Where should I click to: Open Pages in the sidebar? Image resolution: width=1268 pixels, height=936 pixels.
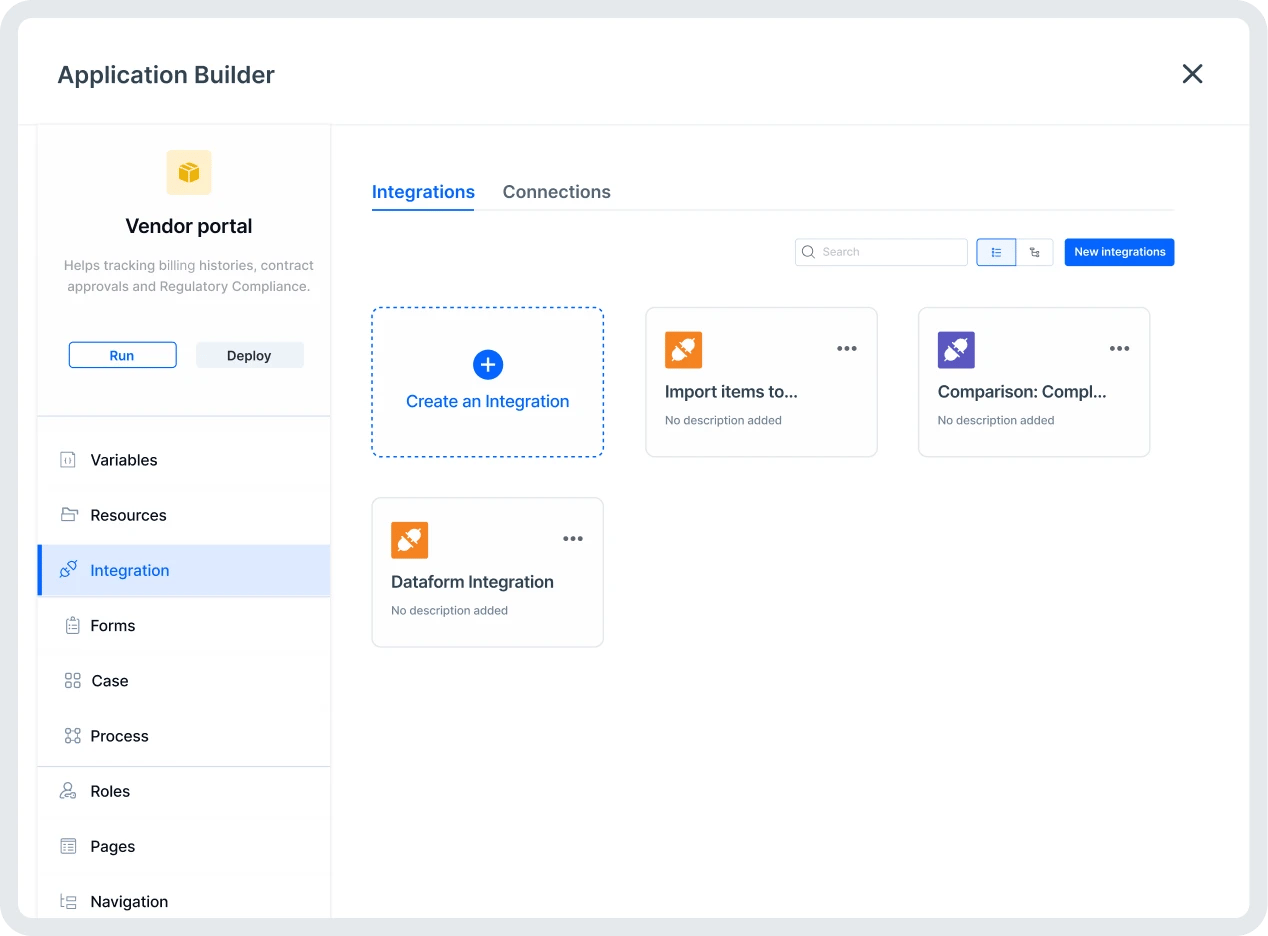point(184,846)
